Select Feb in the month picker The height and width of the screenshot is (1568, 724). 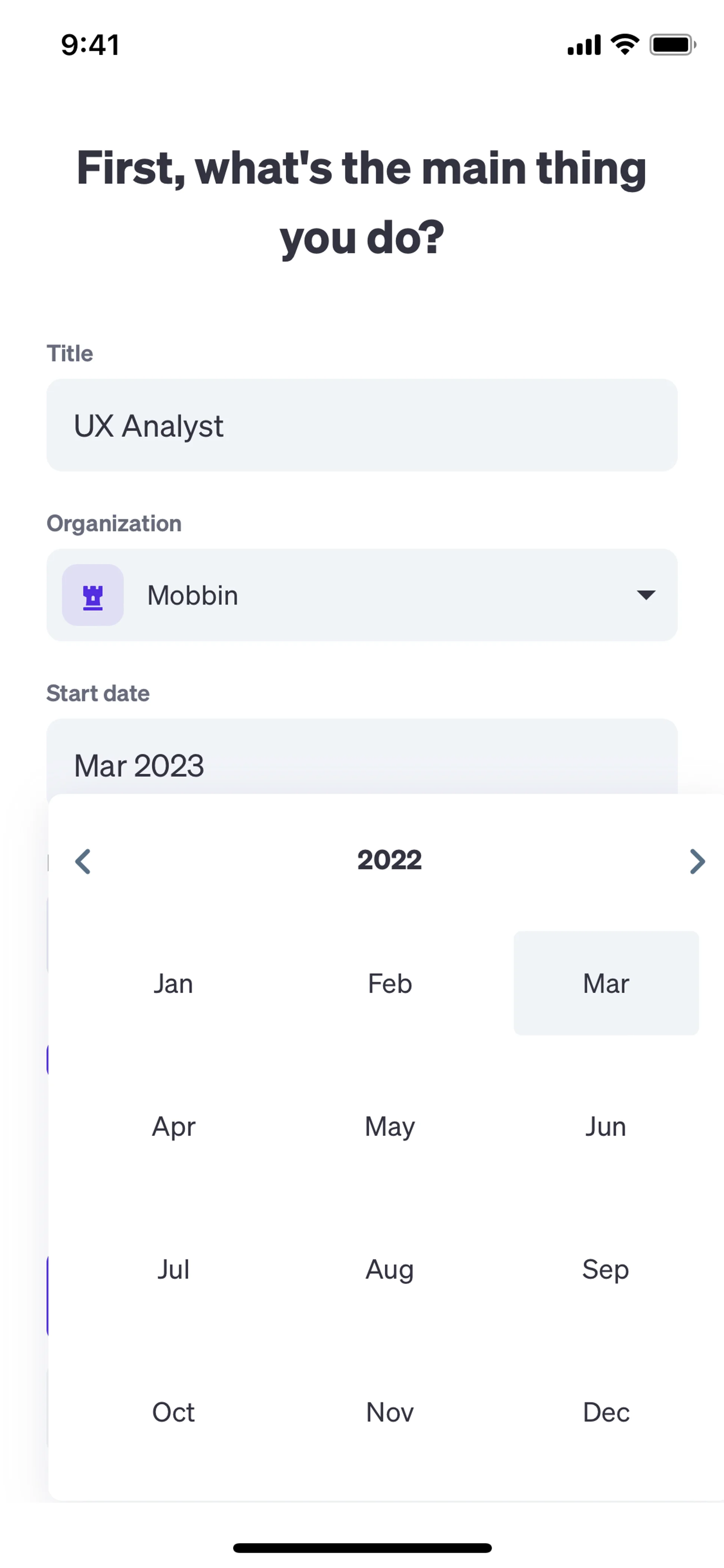click(390, 984)
